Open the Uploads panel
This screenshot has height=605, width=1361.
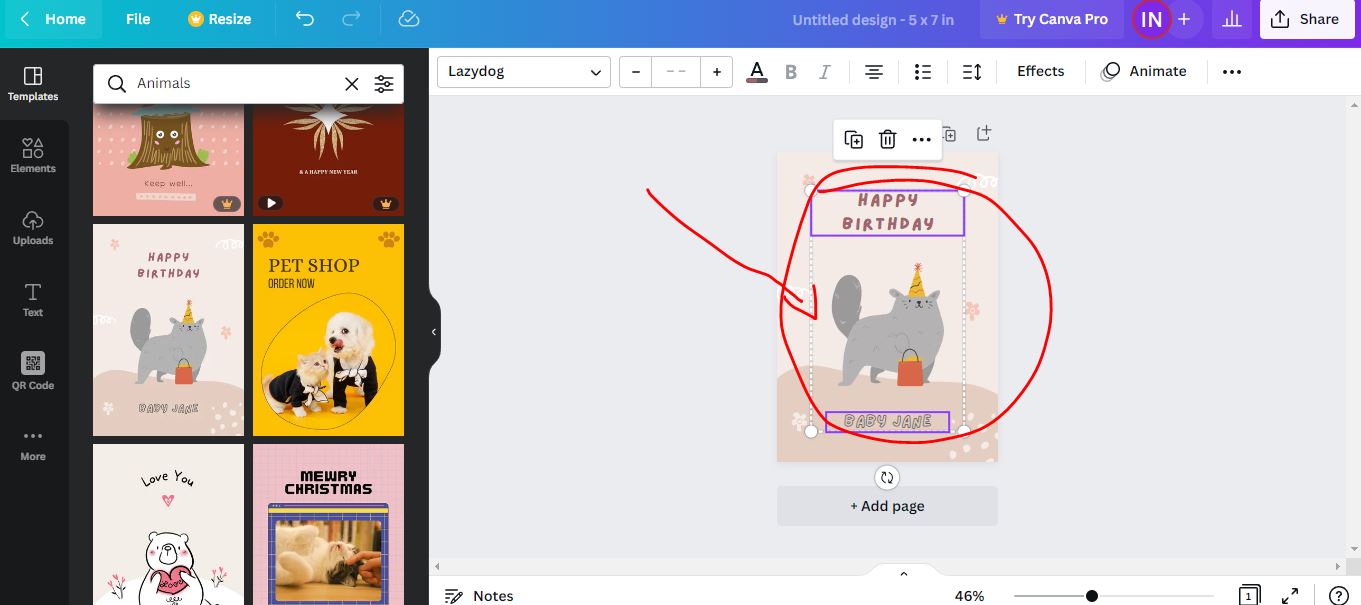(x=33, y=227)
